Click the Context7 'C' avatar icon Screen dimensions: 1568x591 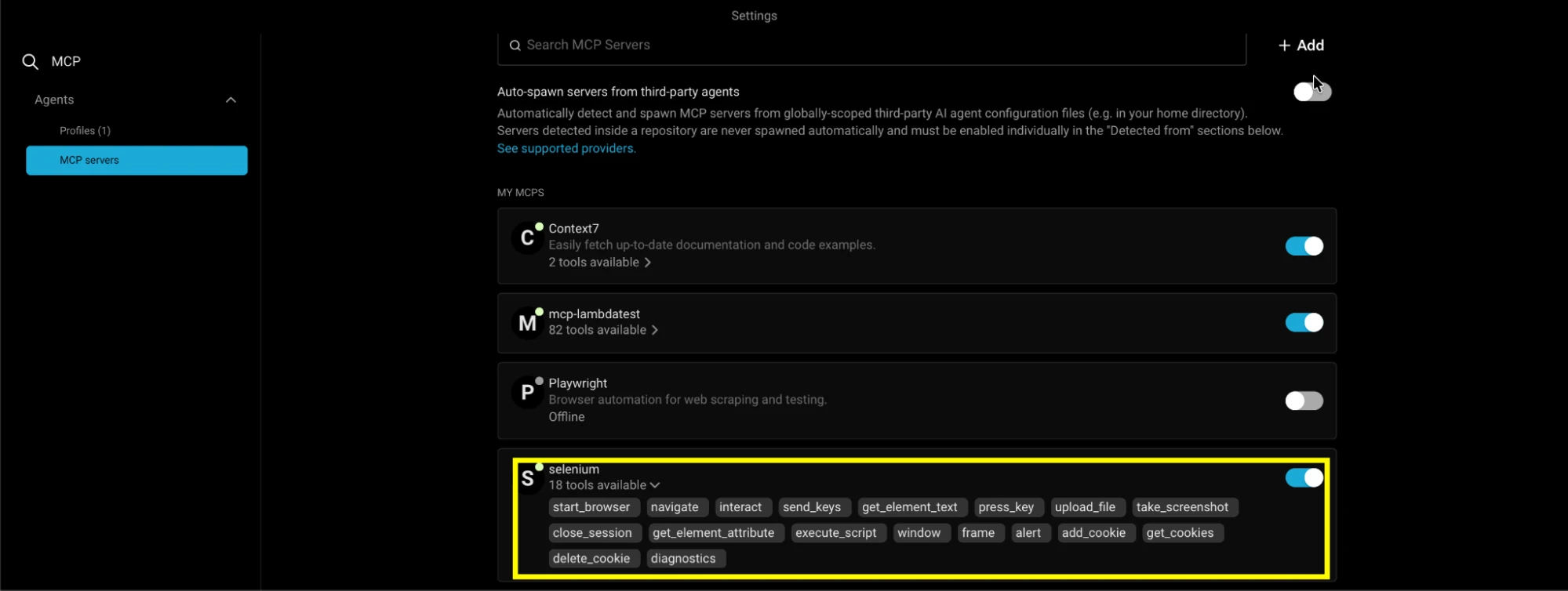coord(527,238)
